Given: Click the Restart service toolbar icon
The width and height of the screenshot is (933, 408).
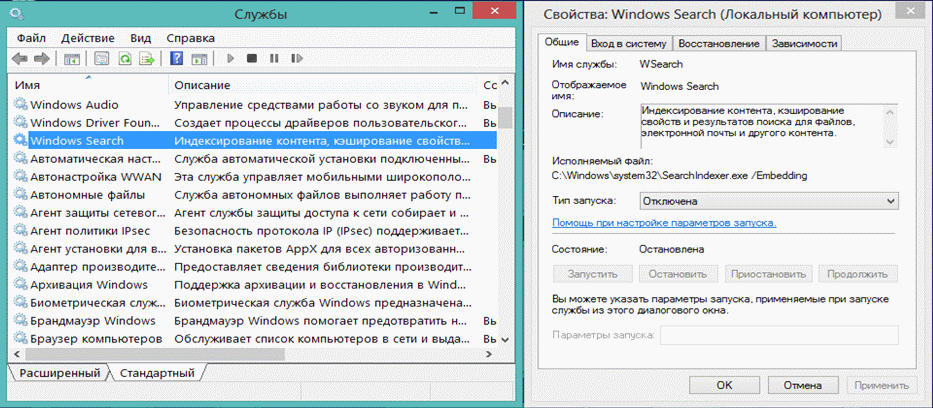Looking at the screenshot, I should point(296,58).
